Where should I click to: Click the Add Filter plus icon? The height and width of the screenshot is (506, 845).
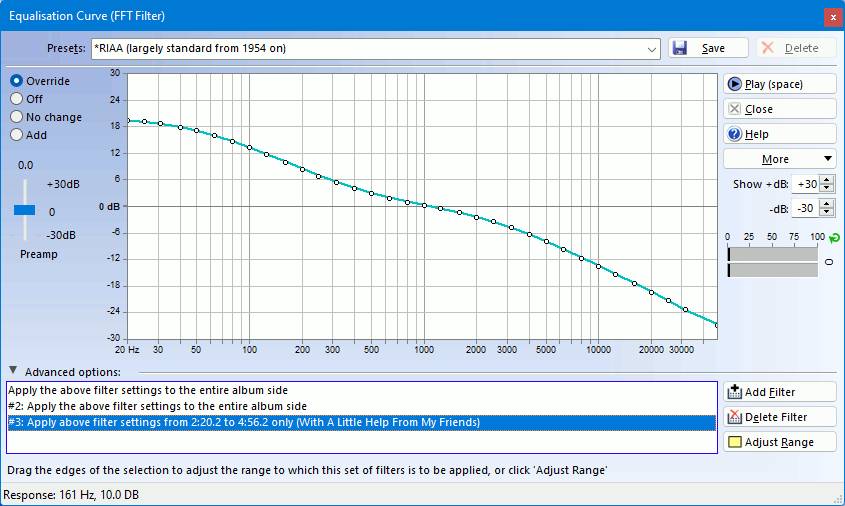(x=734, y=392)
